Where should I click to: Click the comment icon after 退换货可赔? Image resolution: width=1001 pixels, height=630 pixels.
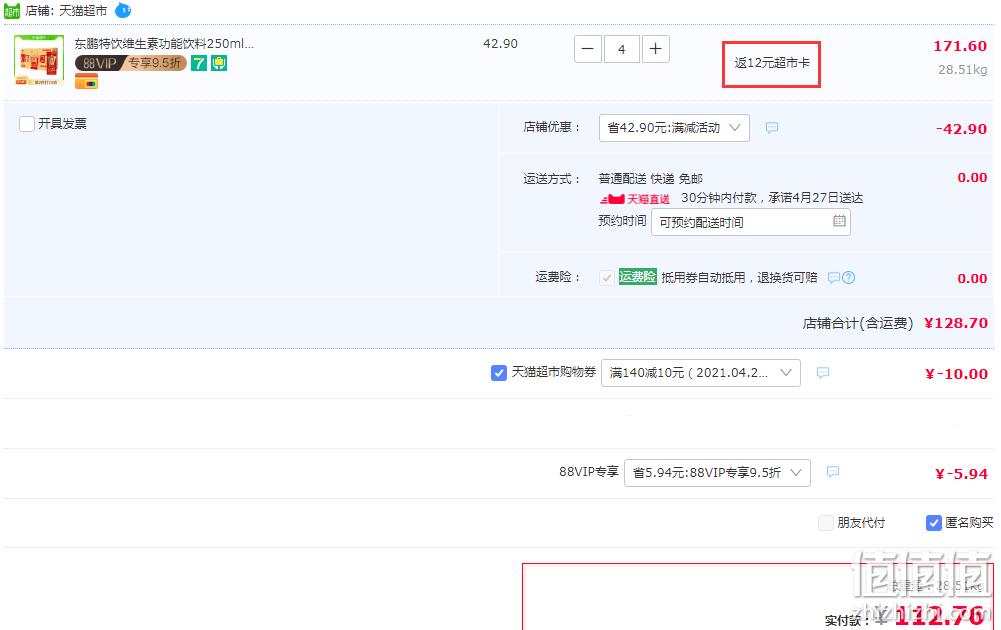[x=834, y=278]
